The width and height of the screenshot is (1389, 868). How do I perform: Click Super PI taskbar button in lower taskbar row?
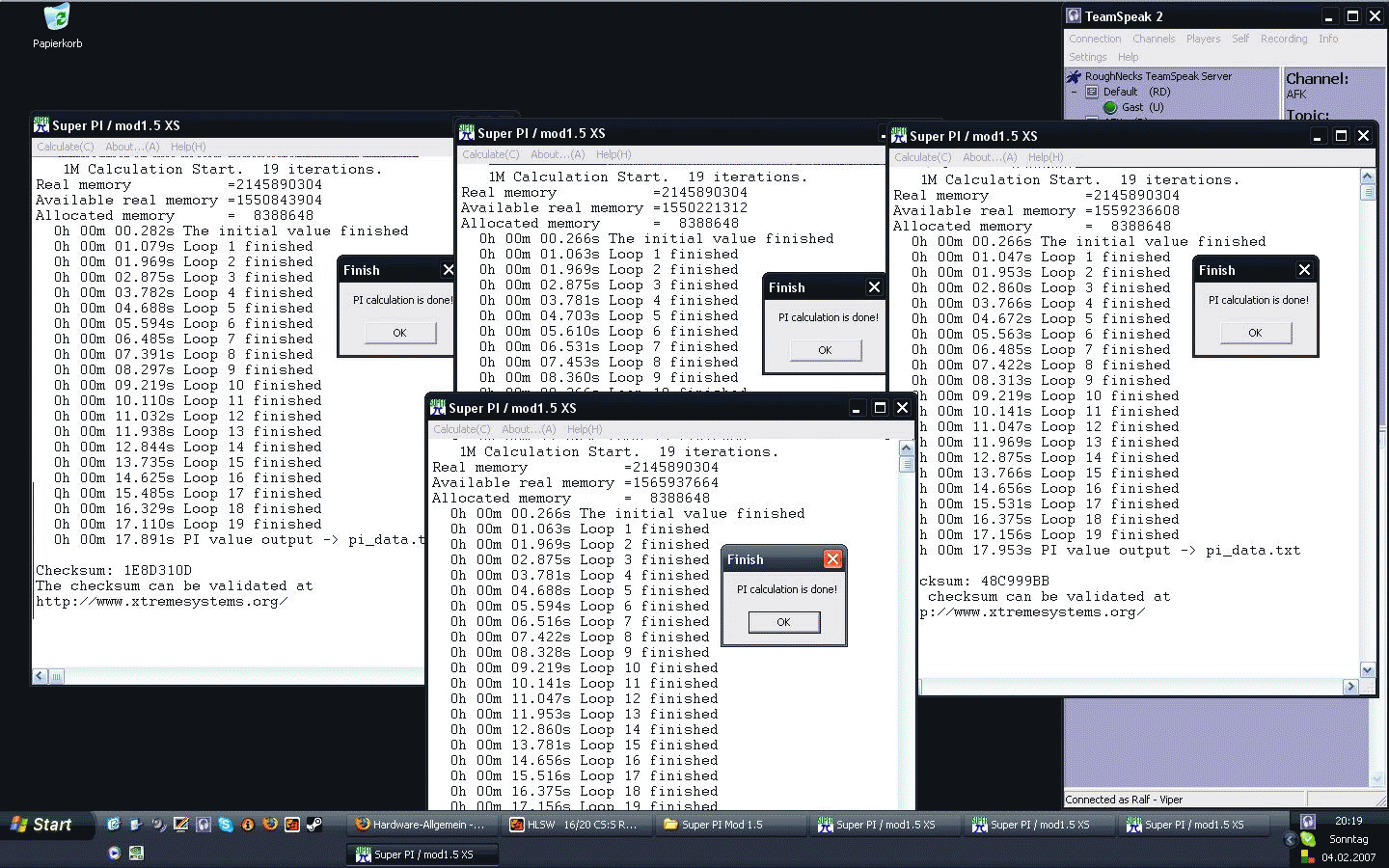422,854
